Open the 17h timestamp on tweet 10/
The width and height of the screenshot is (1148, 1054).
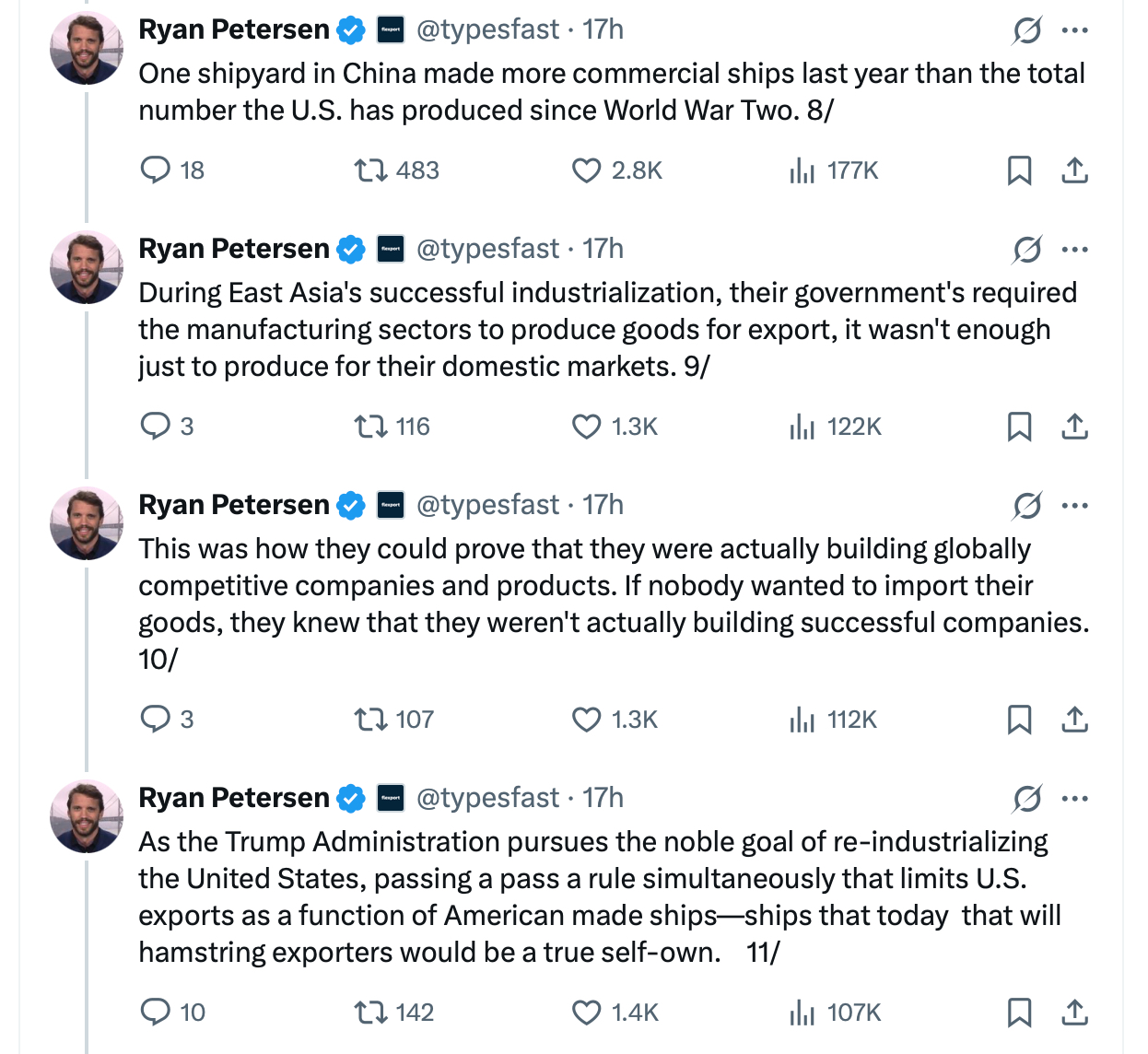pyautogui.click(x=603, y=506)
